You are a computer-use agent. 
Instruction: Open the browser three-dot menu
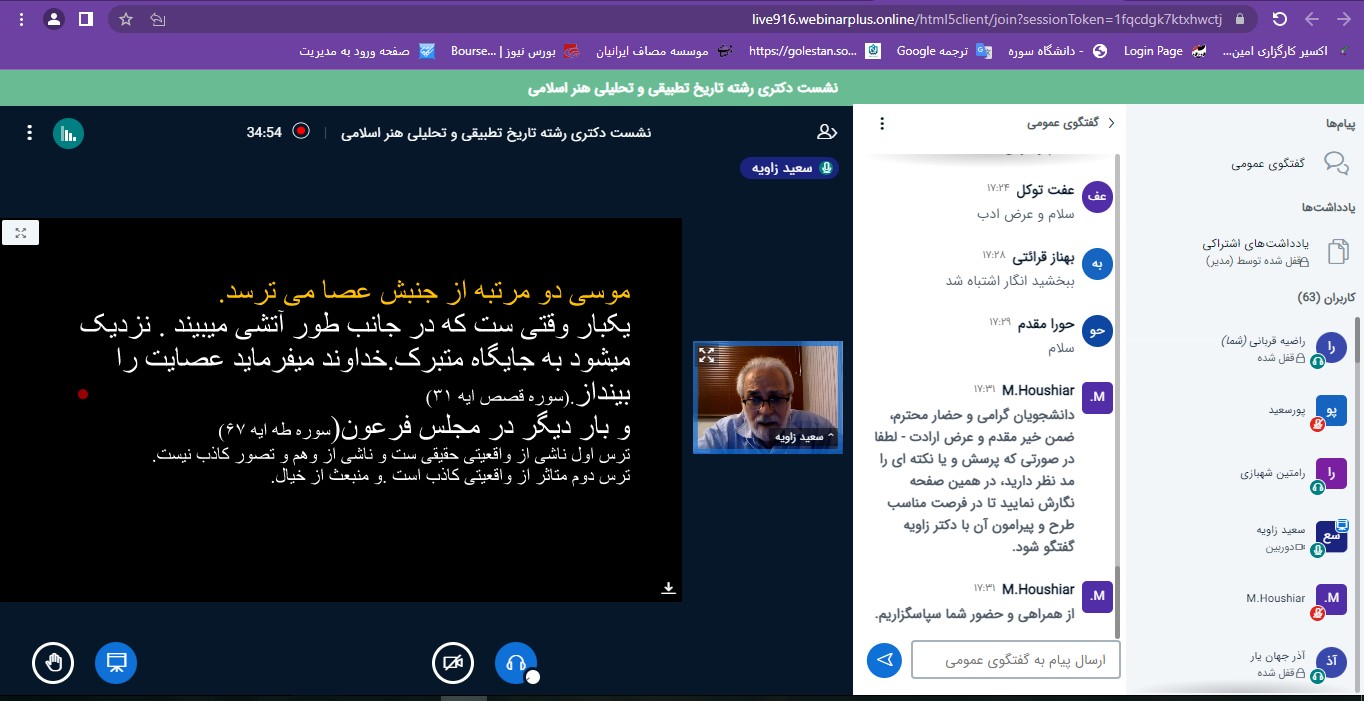tap(20, 19)
